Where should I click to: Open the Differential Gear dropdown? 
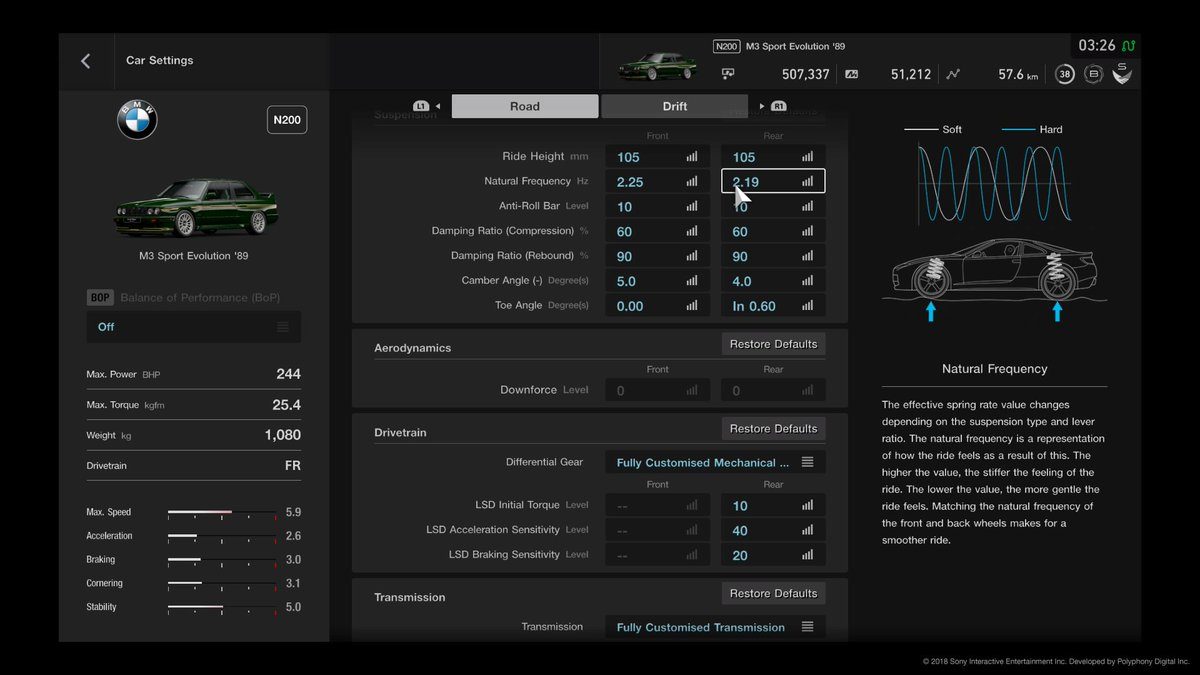click(x=715, y=463)
